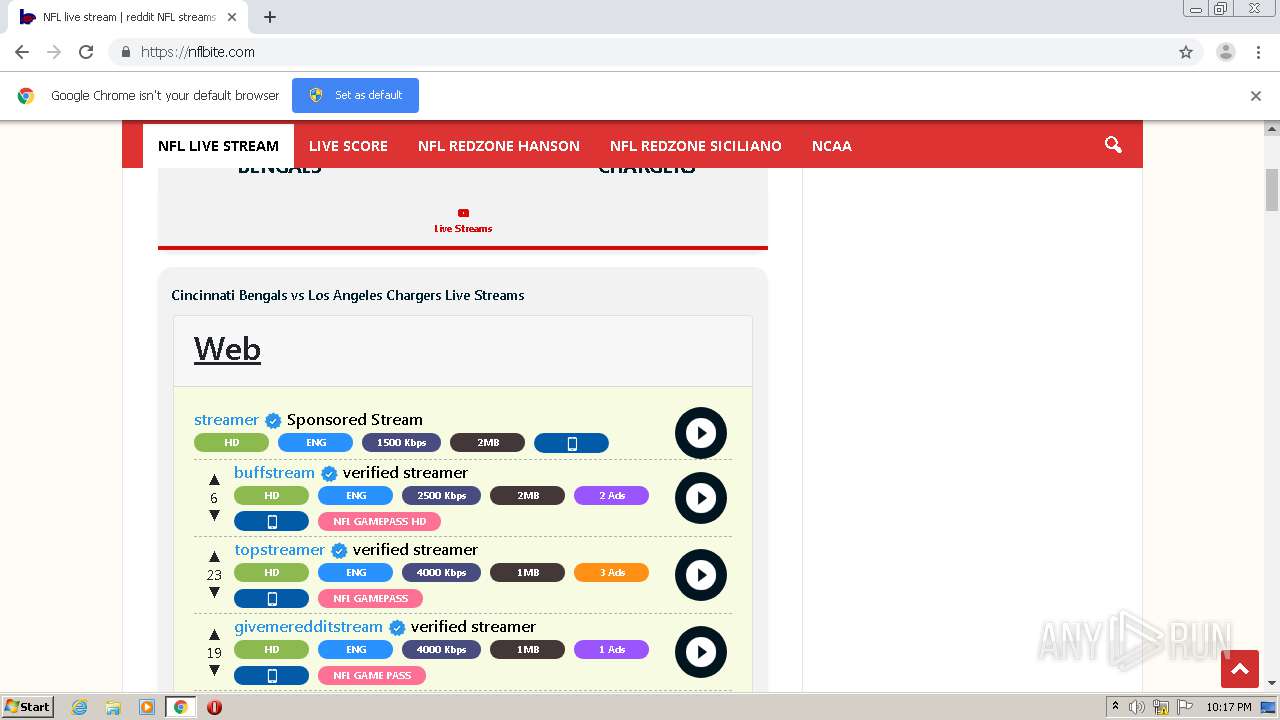The width and height of the screenshot is (1280, 720).
Task: View site security lock info
Action: pyautogui.click(x=125, y=52)
